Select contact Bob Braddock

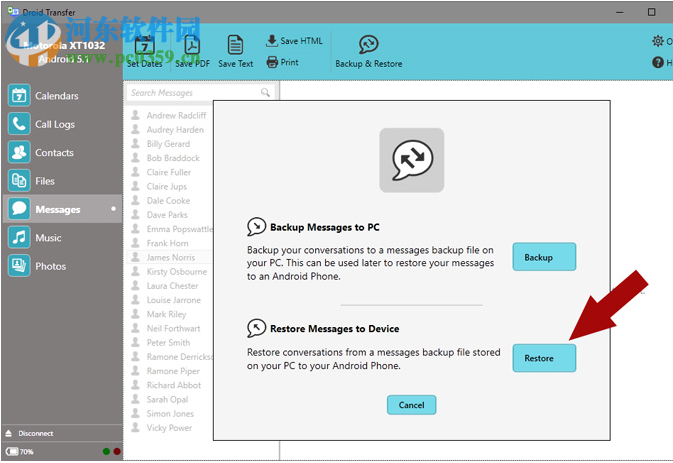click(173, 158)
